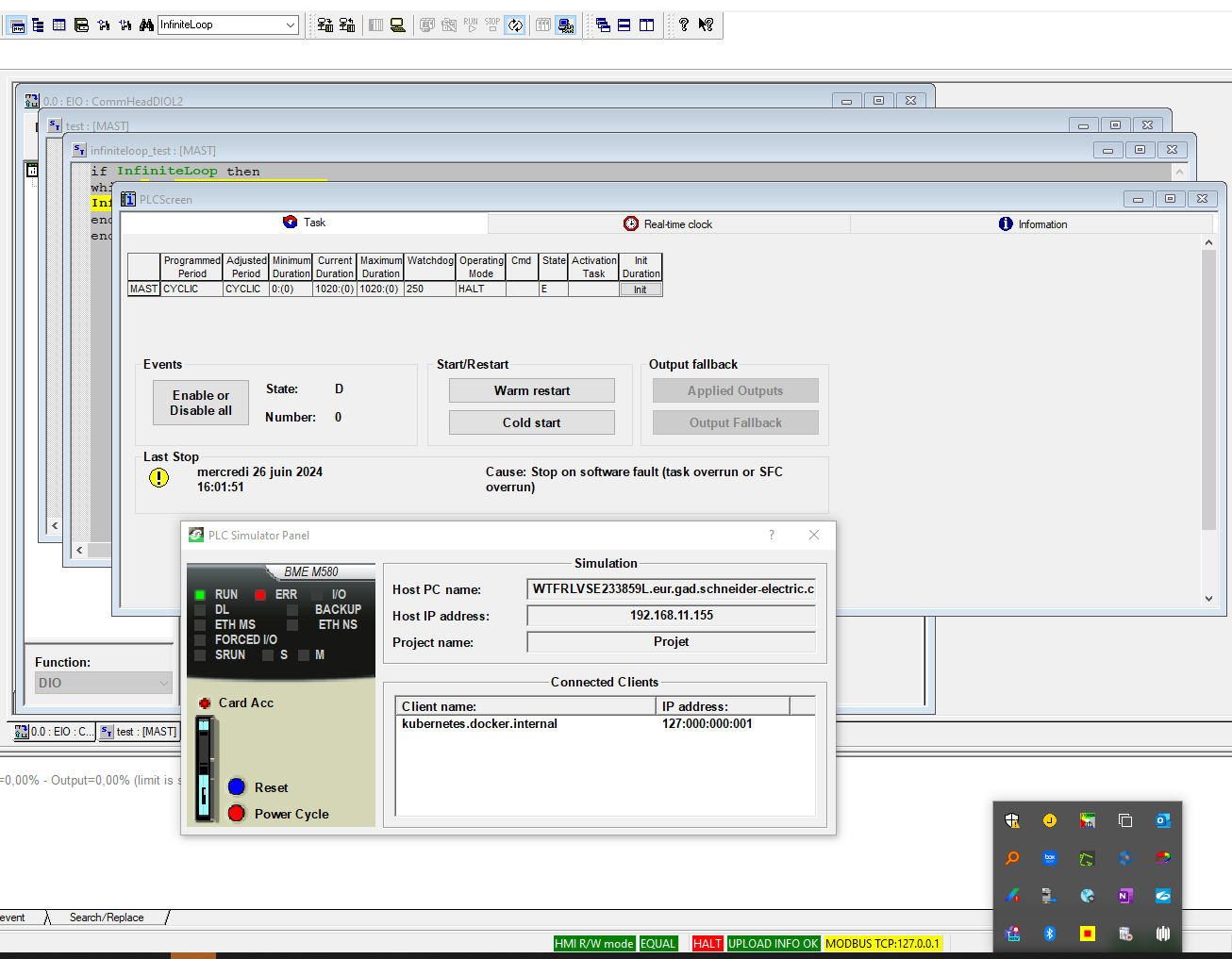
Task: Click the HALT operating mode cell
Action: (481, 289)
